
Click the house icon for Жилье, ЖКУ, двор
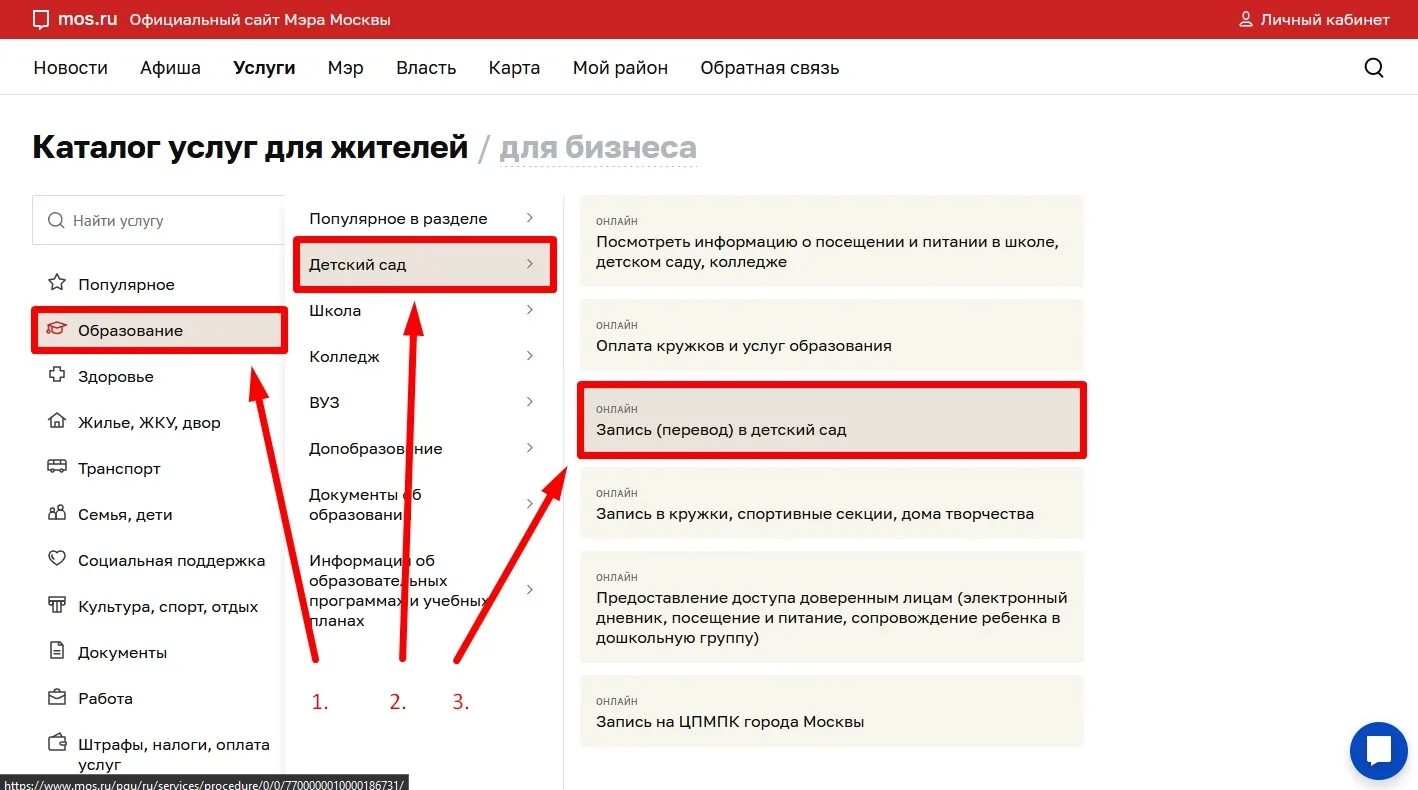pyautogui.click(x=57, y=421)
